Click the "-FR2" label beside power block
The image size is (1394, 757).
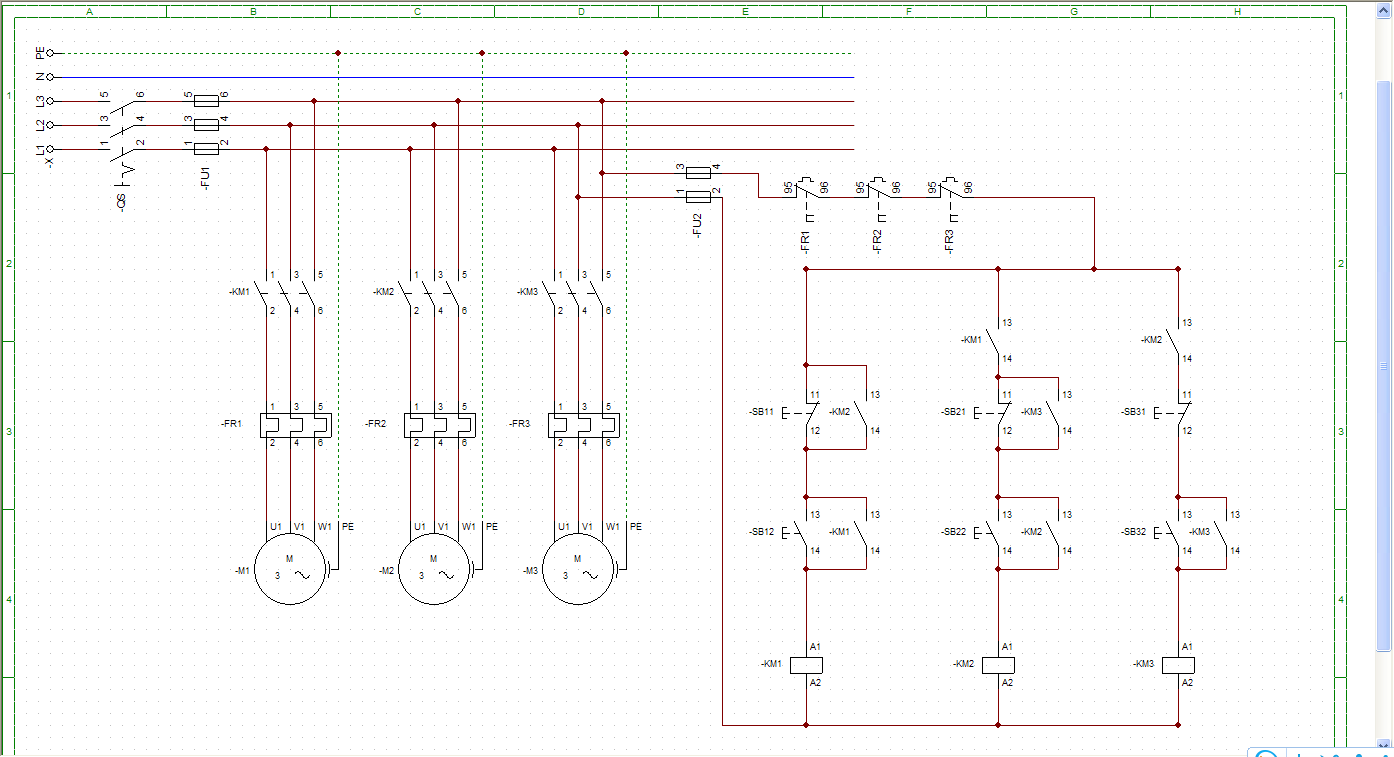click(x=375, y=424)
